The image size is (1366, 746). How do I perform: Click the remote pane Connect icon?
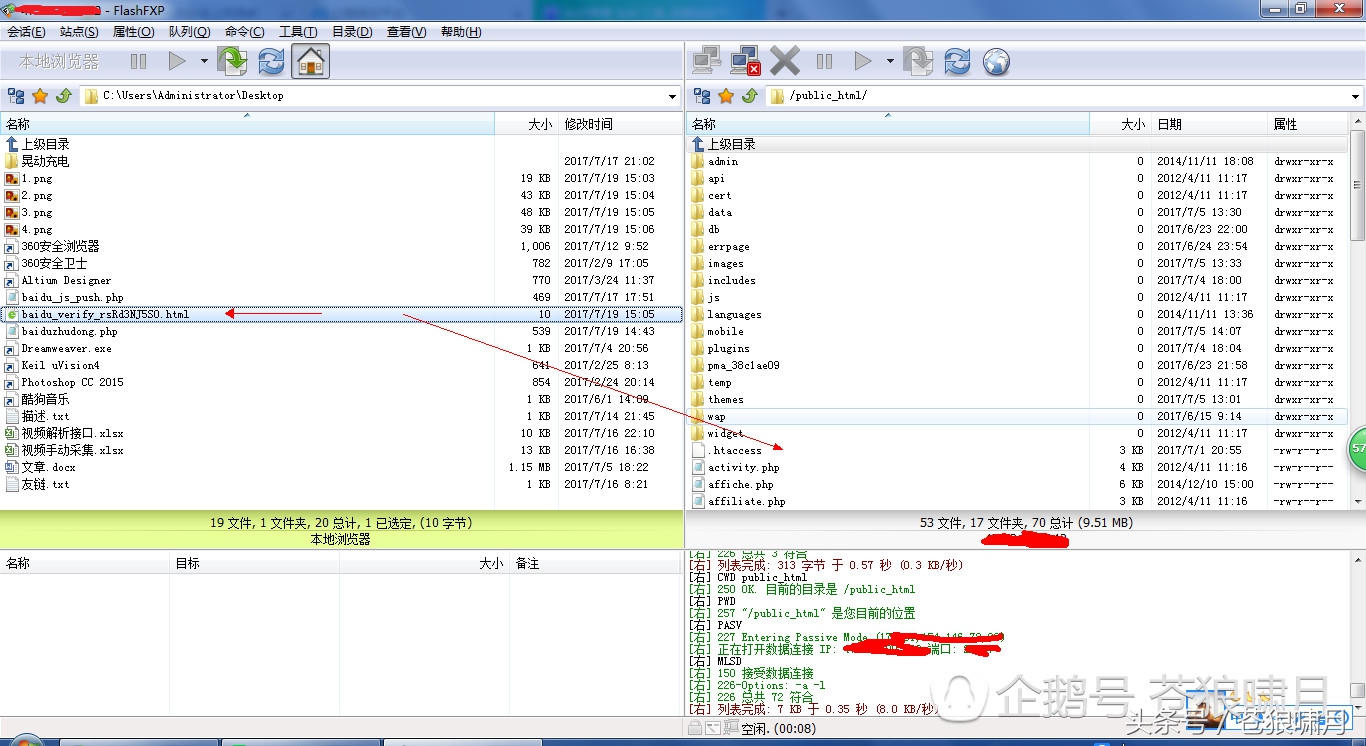coord(707,62)
